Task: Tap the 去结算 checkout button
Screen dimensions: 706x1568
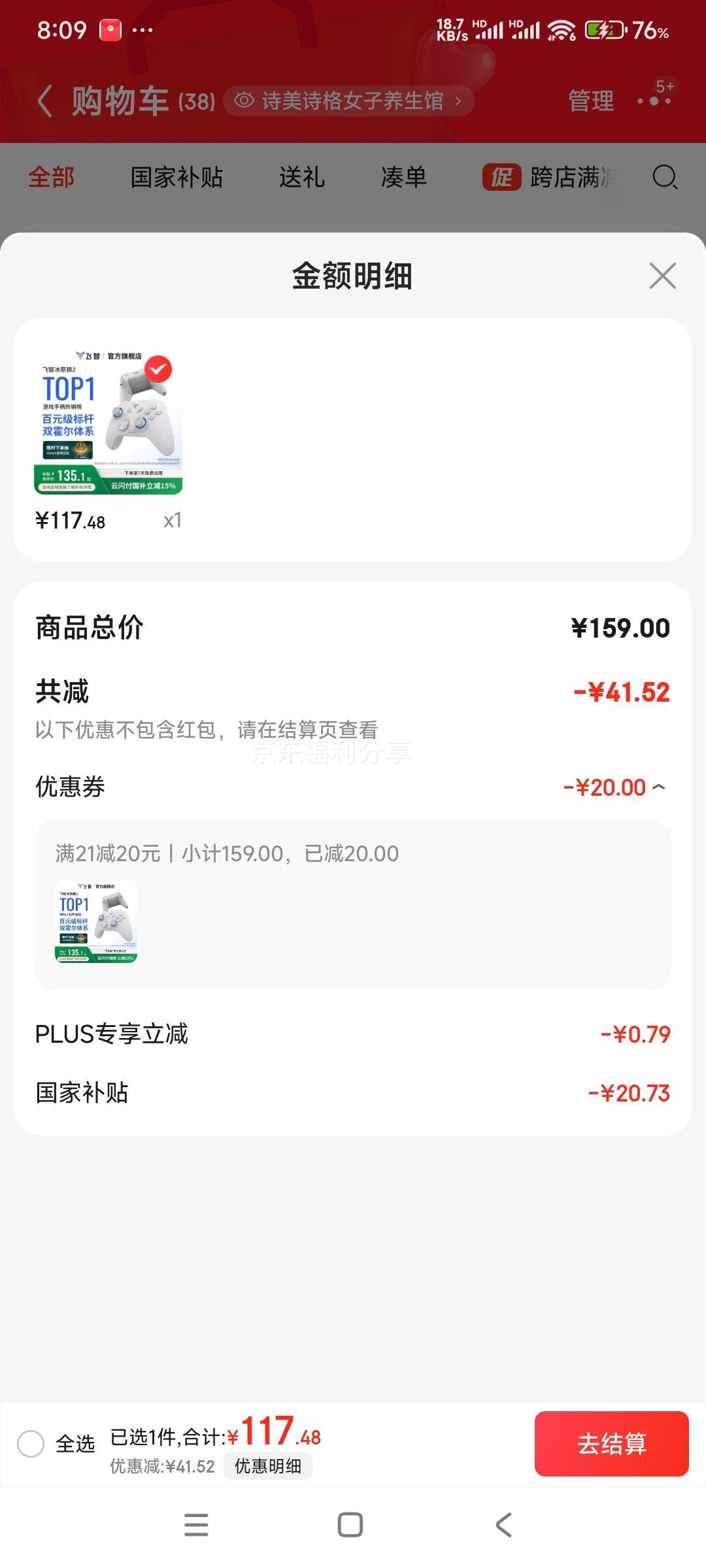Action: click(612, 1444)
